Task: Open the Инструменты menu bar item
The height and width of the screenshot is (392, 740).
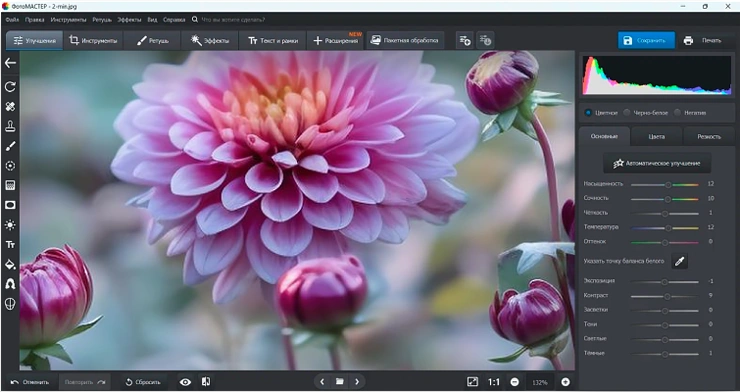Action: pyautogui.click(x=68, y=20)
